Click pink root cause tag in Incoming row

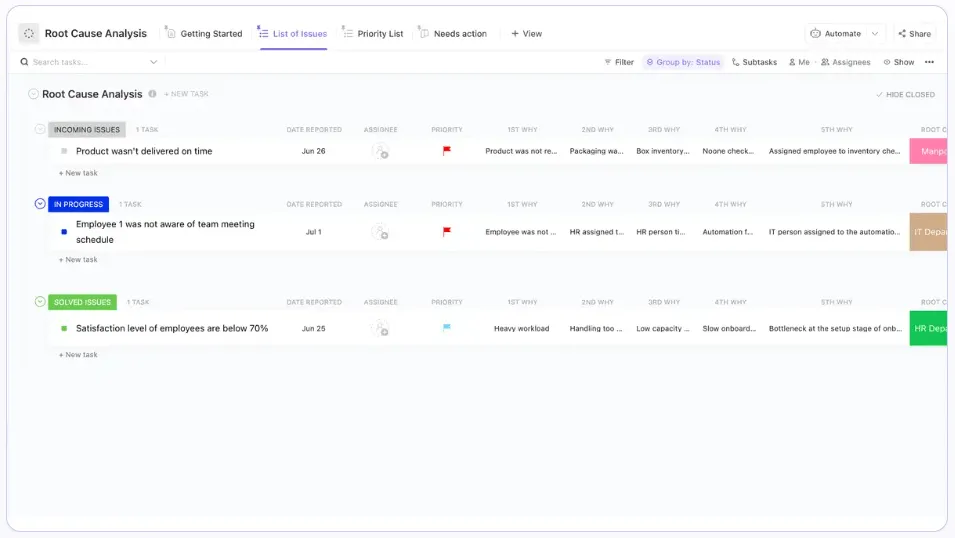tap(928, 151)
